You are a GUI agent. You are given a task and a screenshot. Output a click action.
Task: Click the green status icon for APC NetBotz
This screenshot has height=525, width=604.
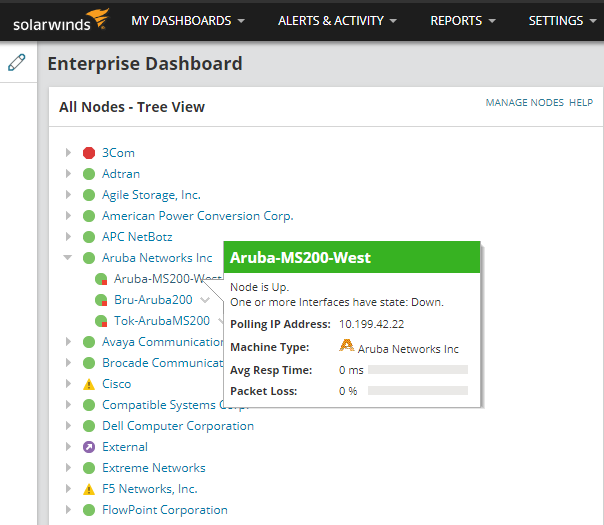(x=89, y=237)
